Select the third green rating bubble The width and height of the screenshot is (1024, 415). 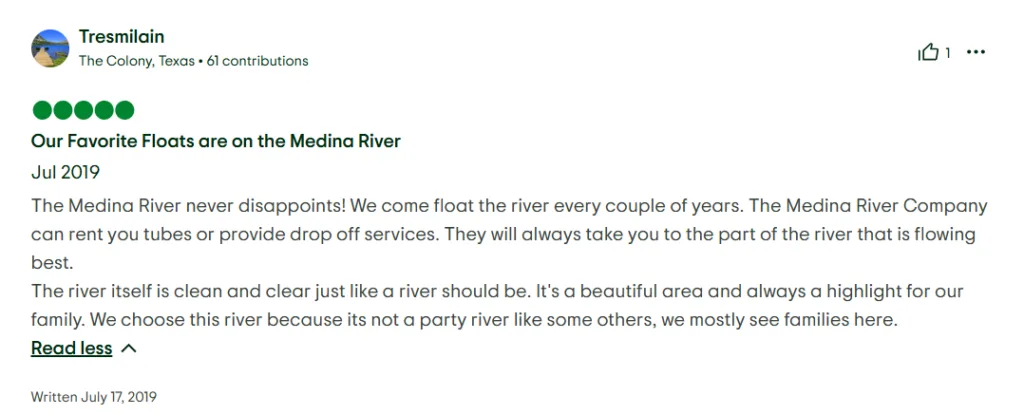click(x=83, y=110)
